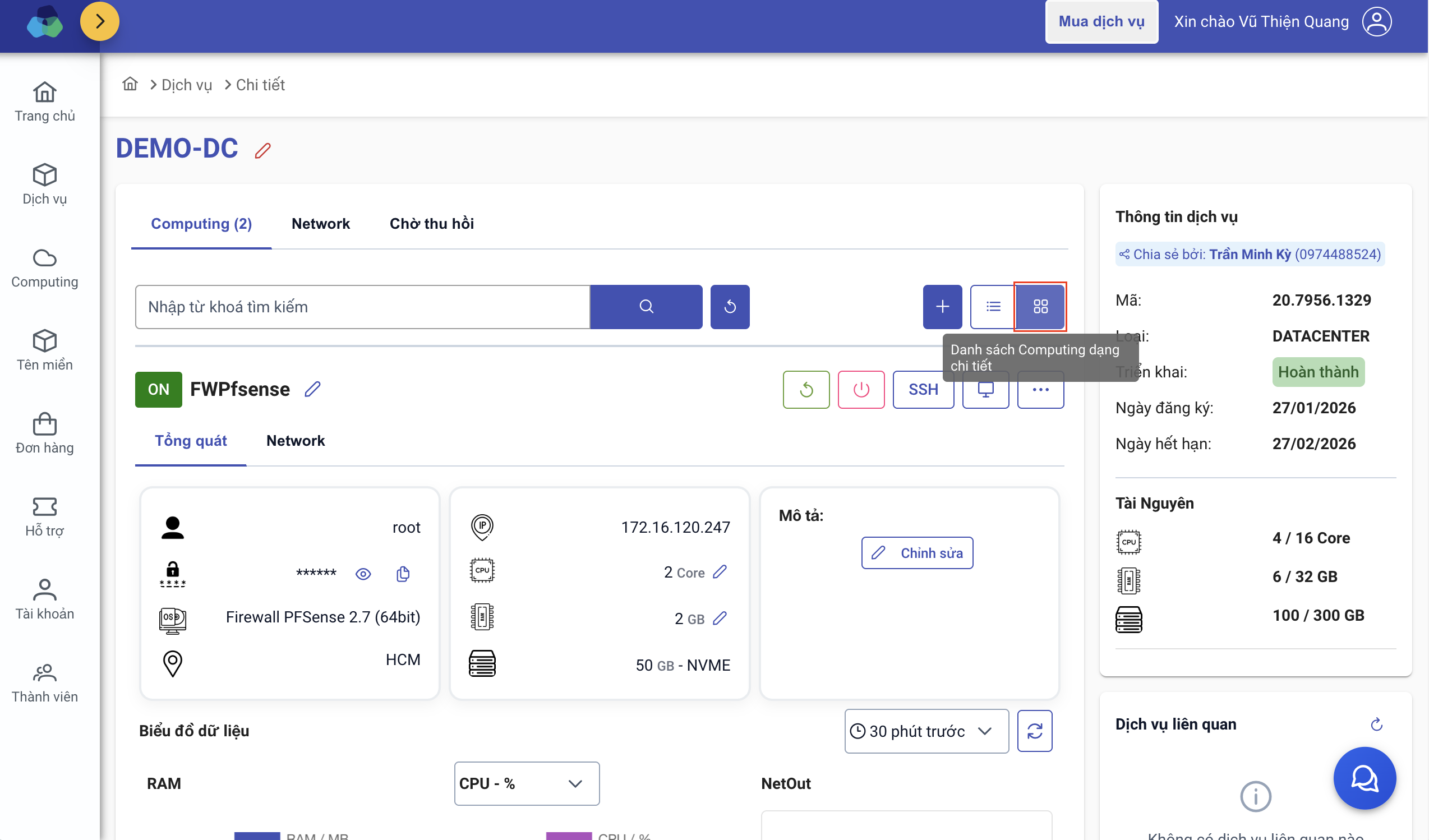Open the chat support bubble icon

[x=1364, y=778]
